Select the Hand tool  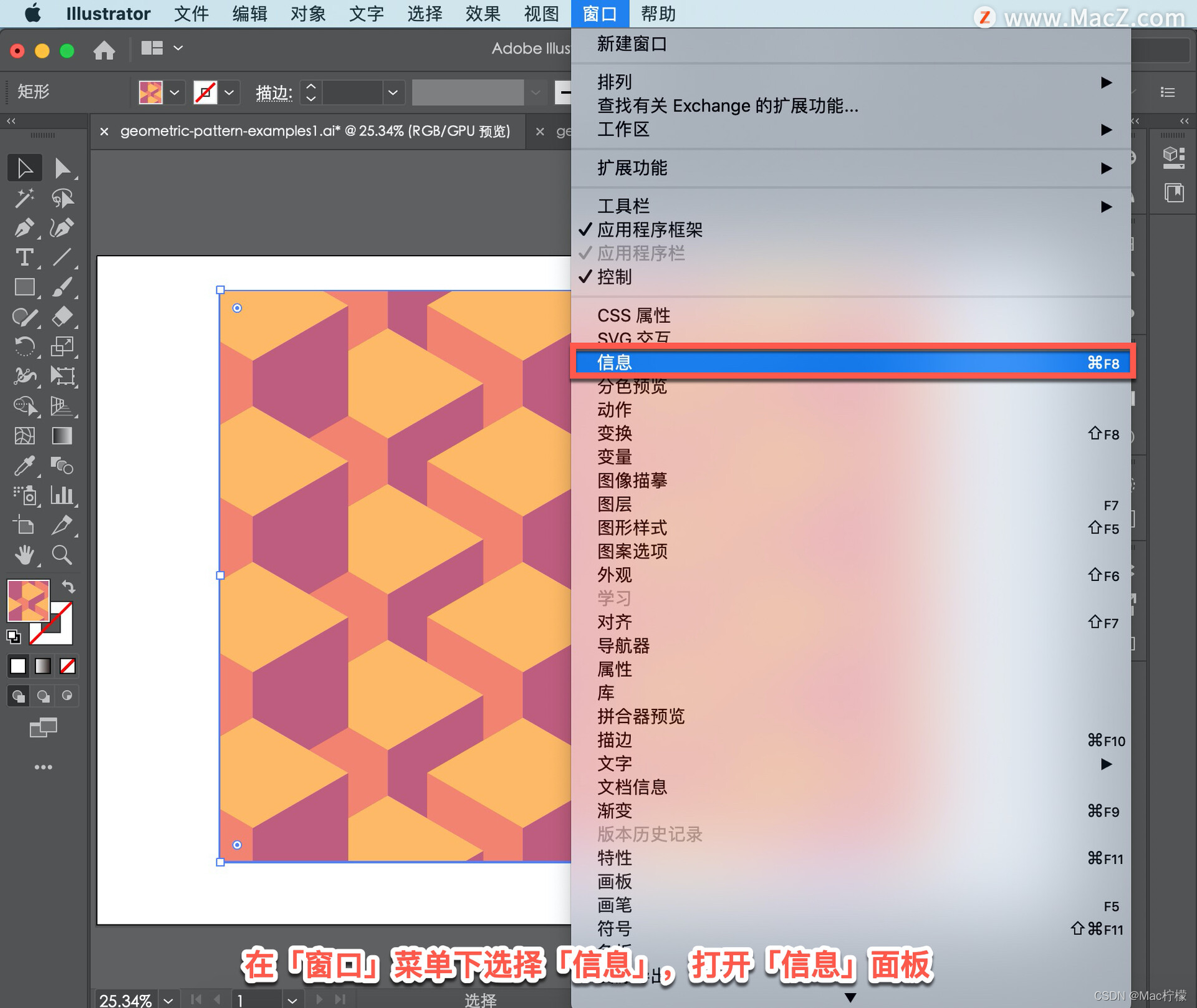point(24,554)
